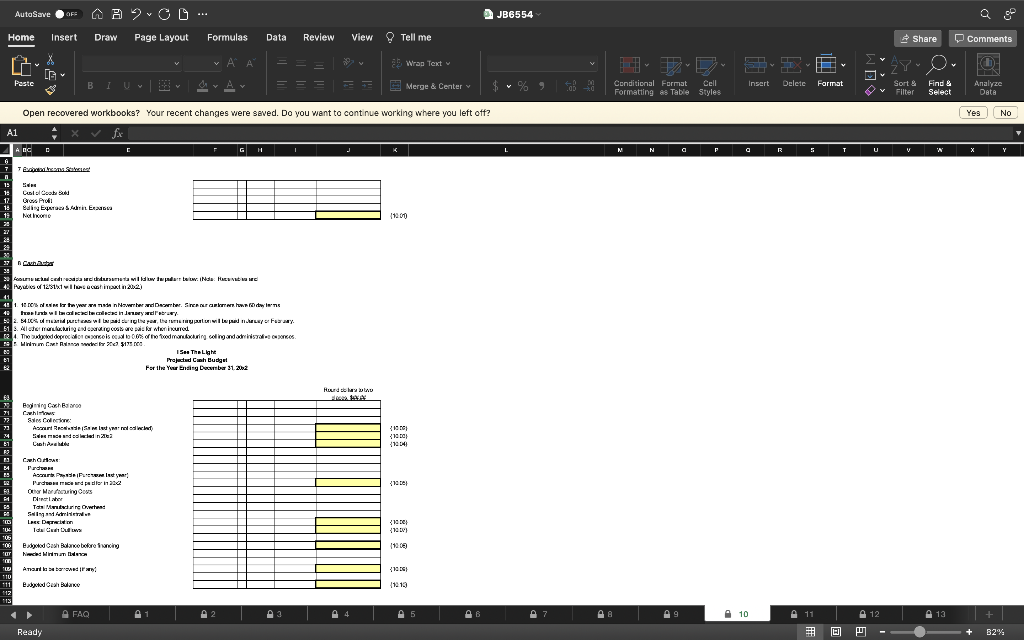Add a new sheet with plus button
The image size is (1024, 640).
click(x=989, y=614)
